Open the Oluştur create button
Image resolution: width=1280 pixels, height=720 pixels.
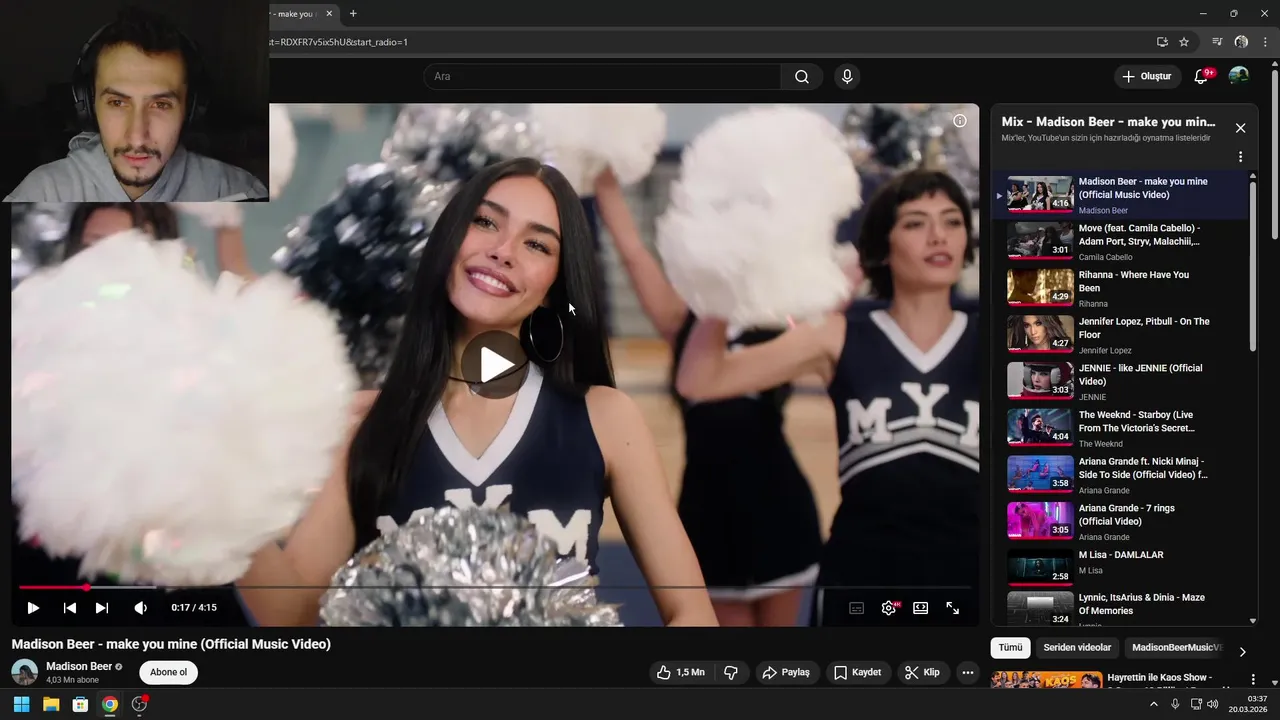1146,77
